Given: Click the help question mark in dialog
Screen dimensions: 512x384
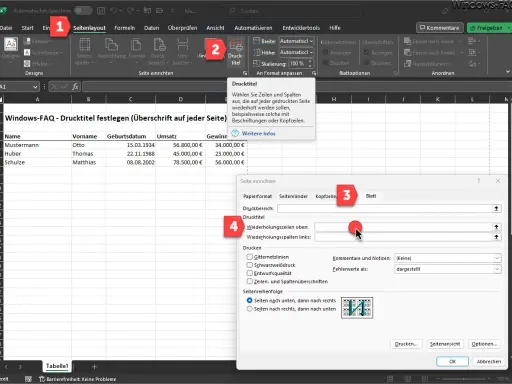Looking at the screenshot, I should pos(479,181).
